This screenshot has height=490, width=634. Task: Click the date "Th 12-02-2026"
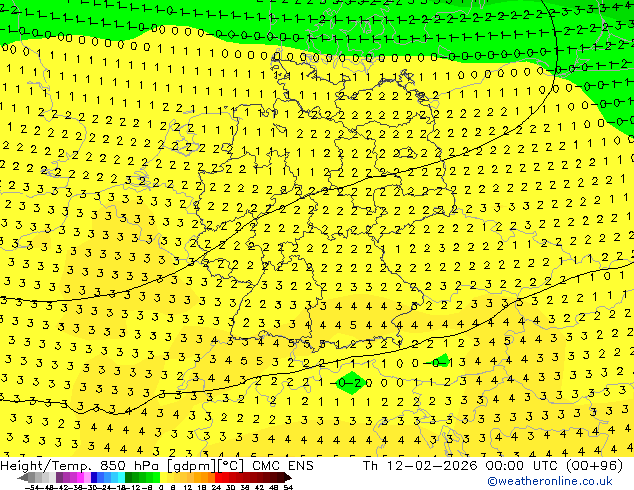(x=420, y=466)
